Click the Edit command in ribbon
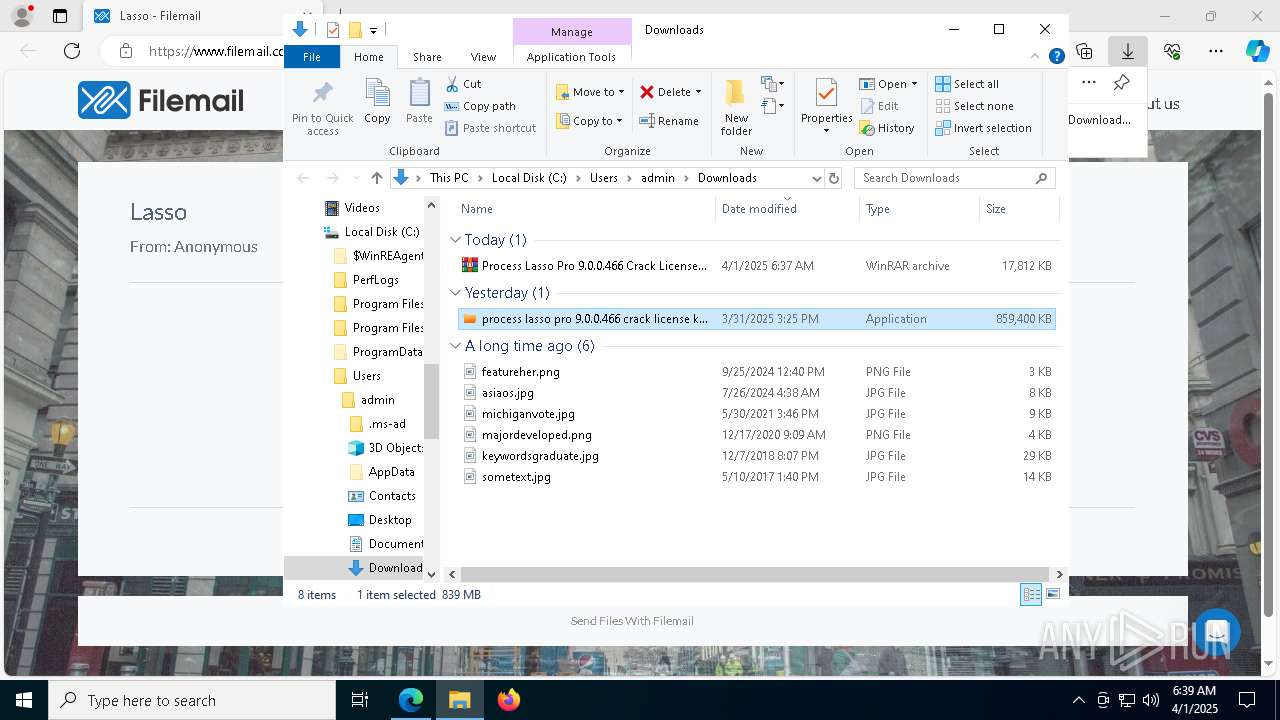 coord(878,106)
